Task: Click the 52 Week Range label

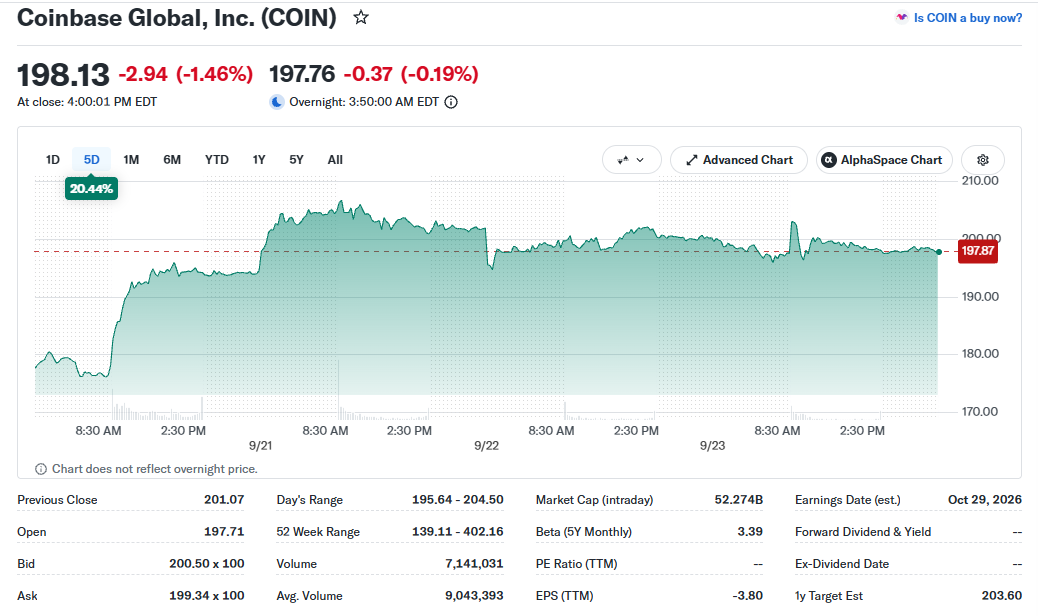Action: pos(318,532)
